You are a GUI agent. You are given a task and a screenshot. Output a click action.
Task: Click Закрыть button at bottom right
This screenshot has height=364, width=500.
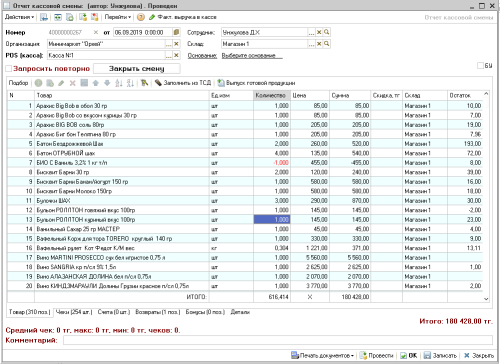(x=479, y=356)
